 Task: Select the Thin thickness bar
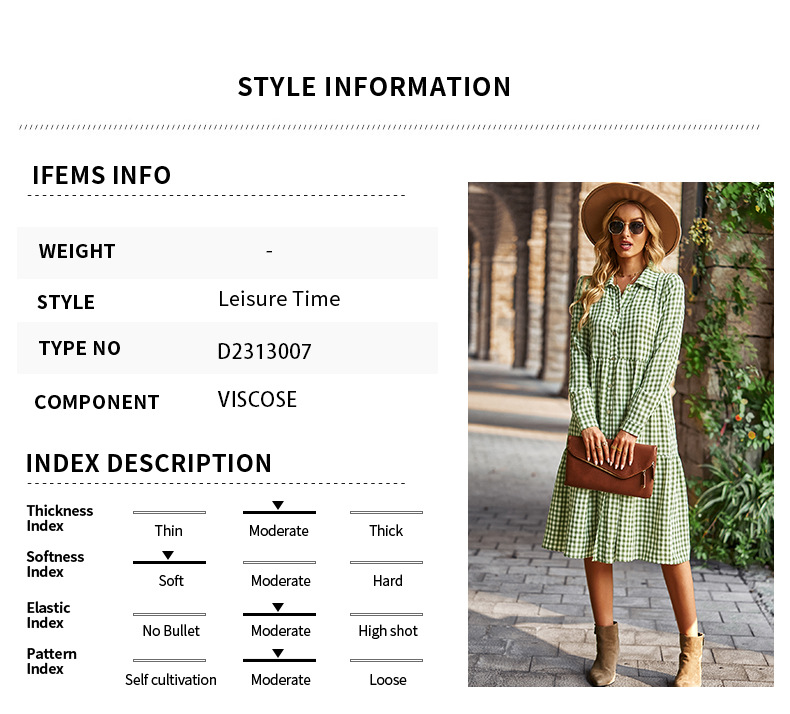[169, 512]
